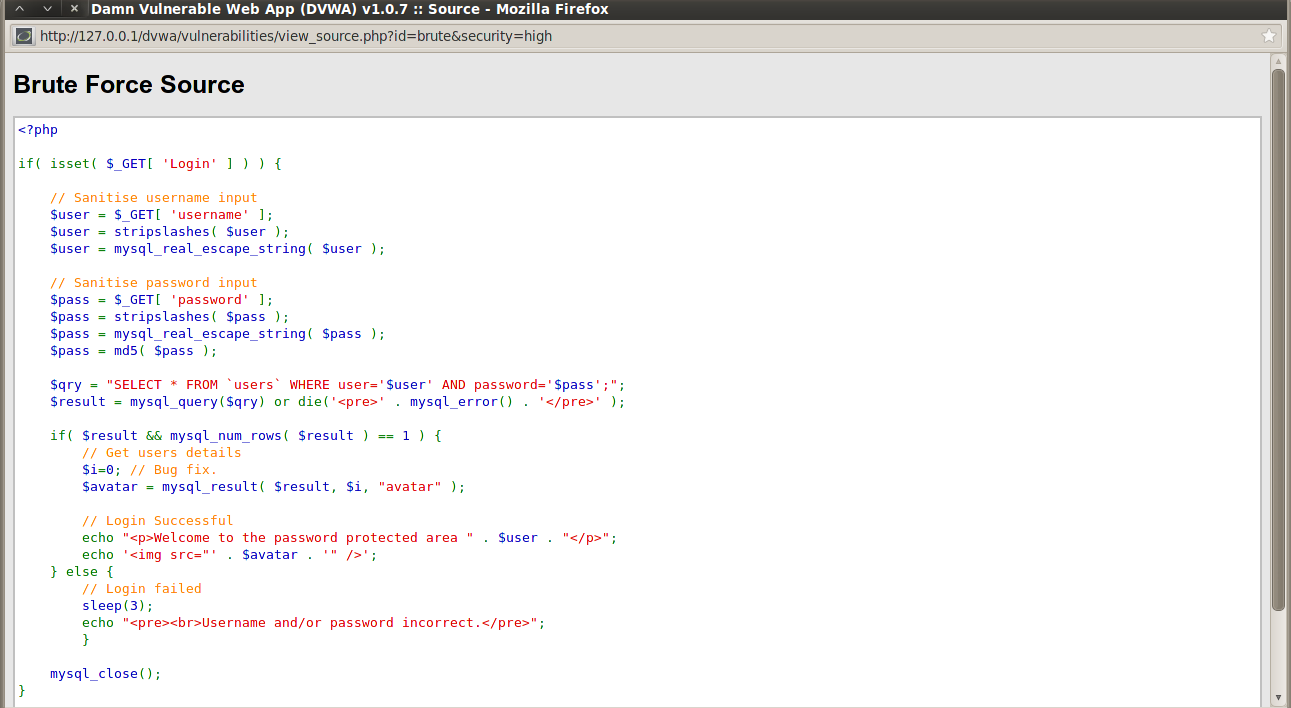Image resolution: width=1291 pixels, height=708 pixels.
Task: Click the '<?php' opening tag
Action: point(38,129)
